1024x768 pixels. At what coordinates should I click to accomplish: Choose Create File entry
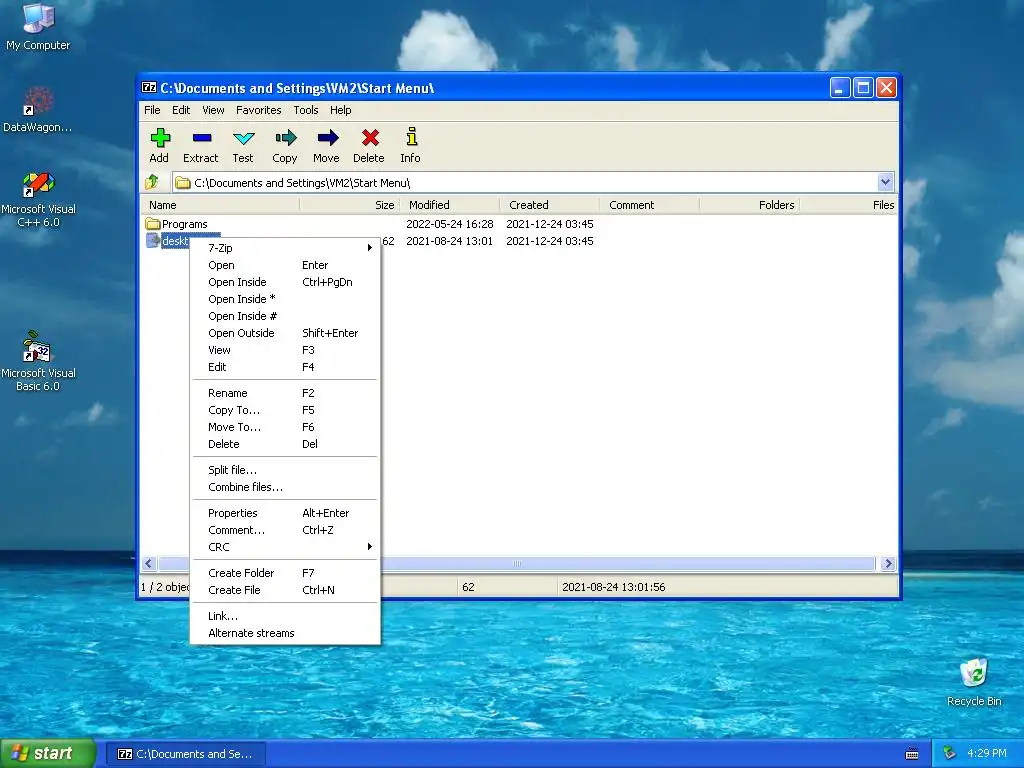coord(285,590)
